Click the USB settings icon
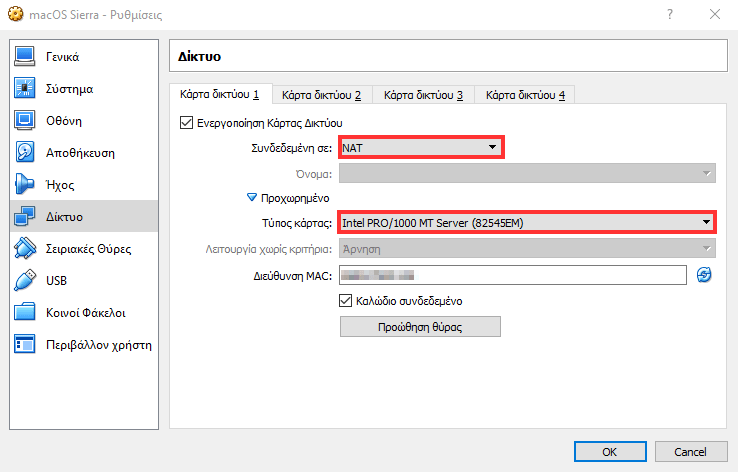738x472 pixels. 26,281
